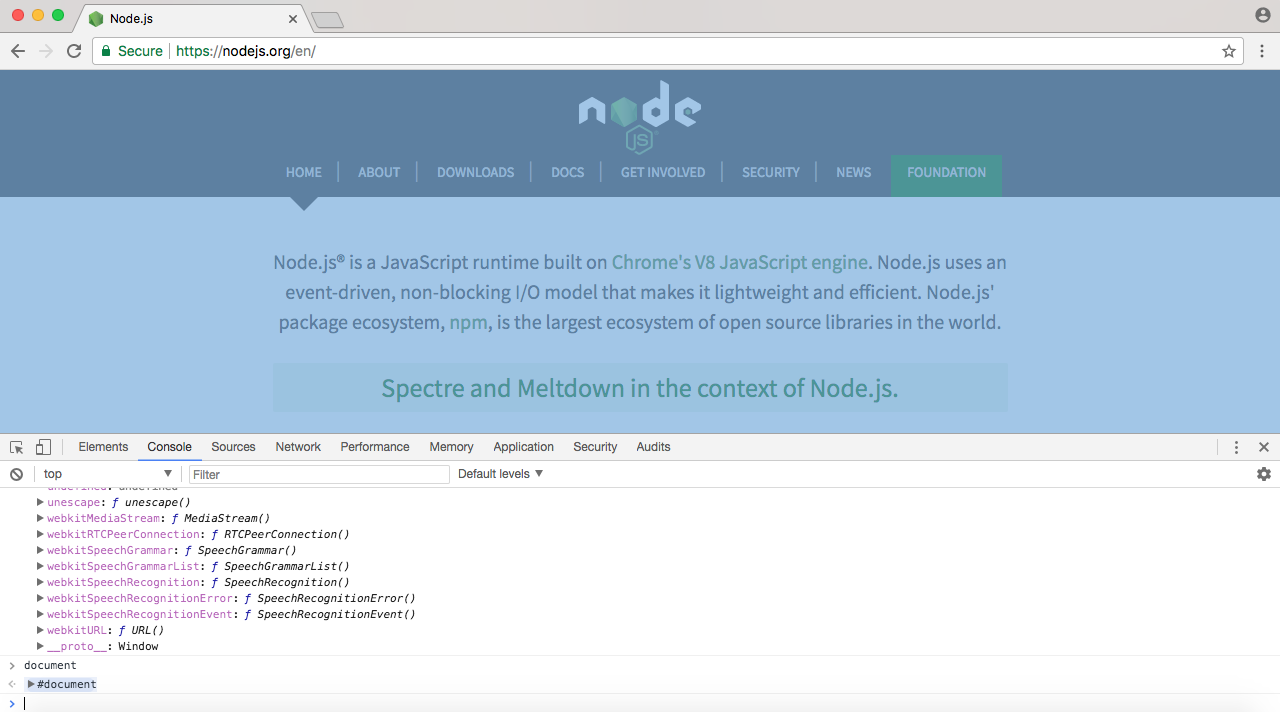Image resolution: width=1280 pixels, height=712 pixels.
Task: Open a new tab button
Action: click(327, 19)
